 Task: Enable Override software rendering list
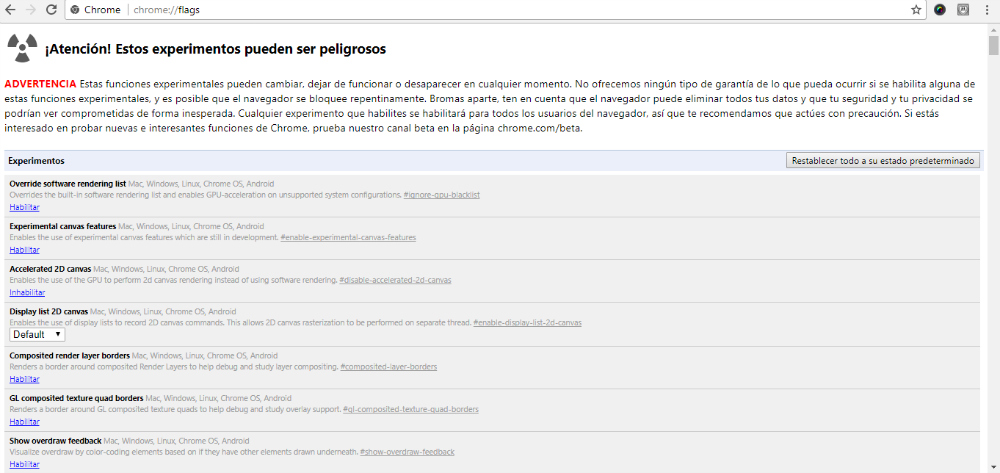[24, 207]
